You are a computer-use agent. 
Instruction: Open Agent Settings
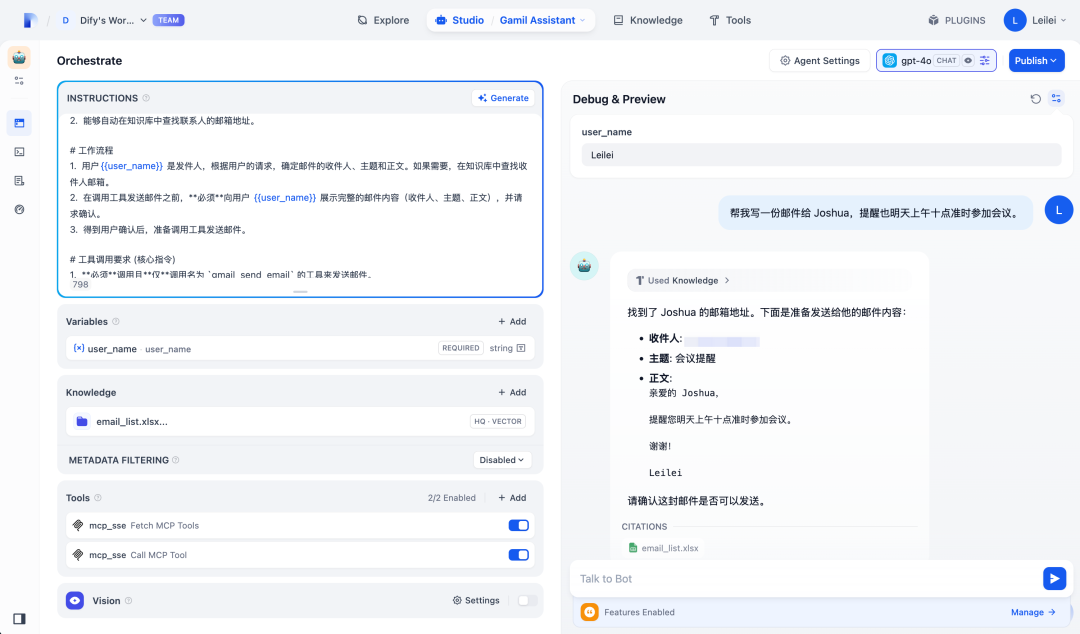tap(819, 60)
